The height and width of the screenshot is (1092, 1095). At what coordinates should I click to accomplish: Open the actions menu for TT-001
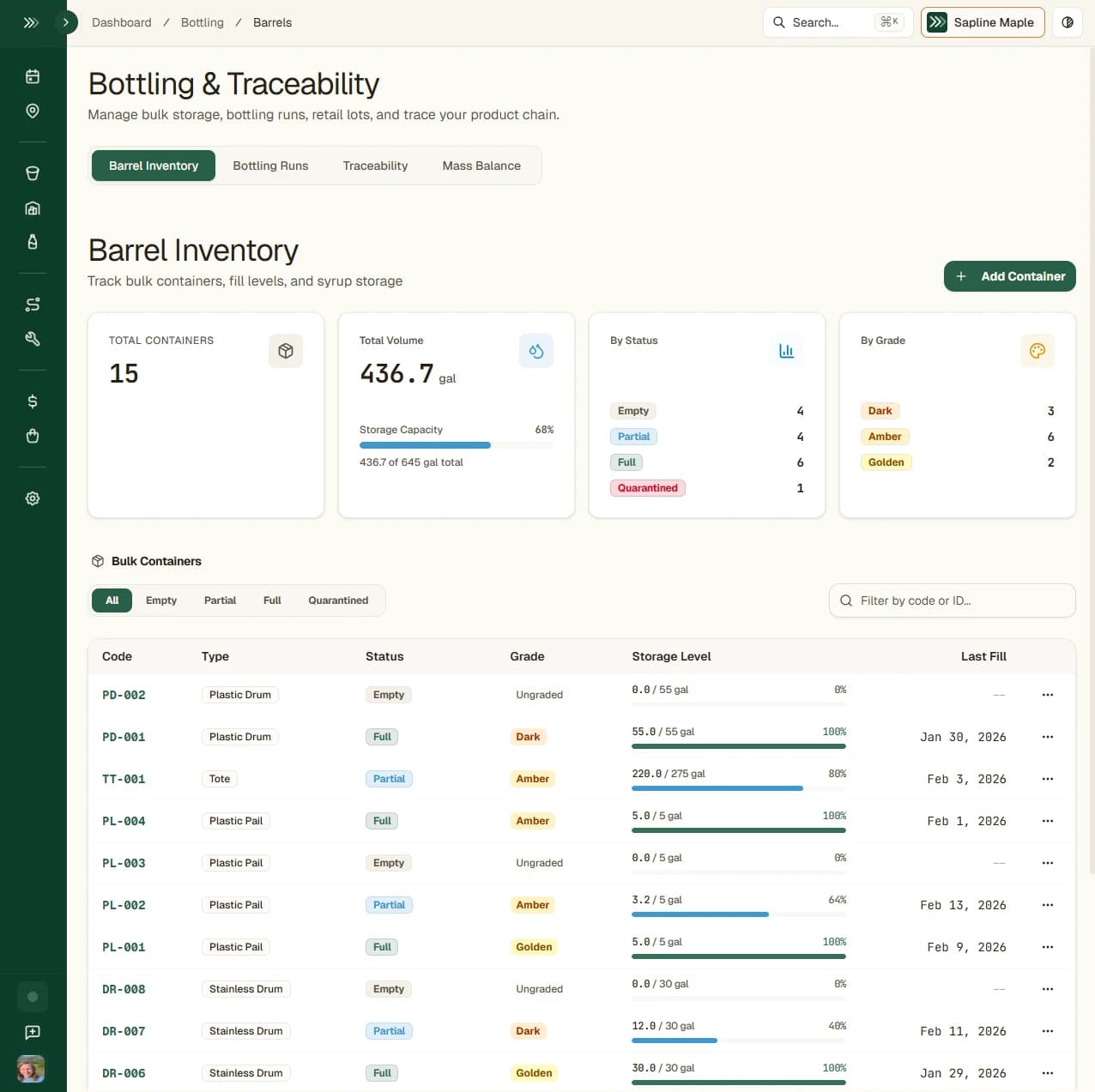coord(1047,778)
